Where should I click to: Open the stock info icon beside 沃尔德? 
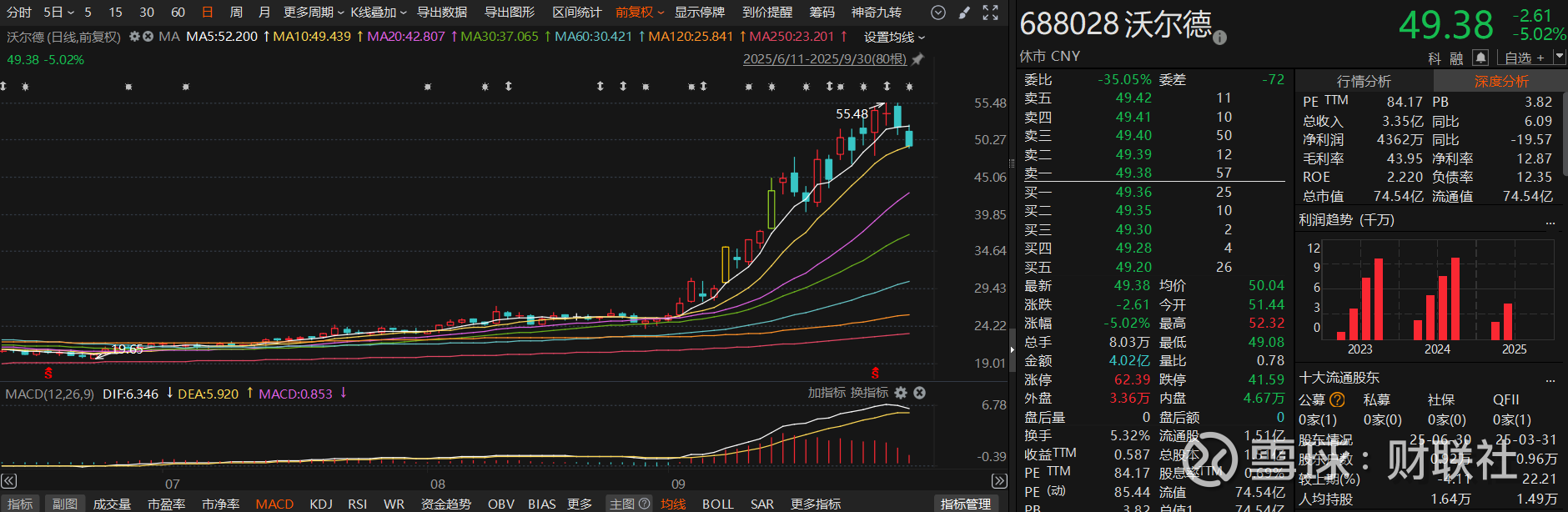1219,38
